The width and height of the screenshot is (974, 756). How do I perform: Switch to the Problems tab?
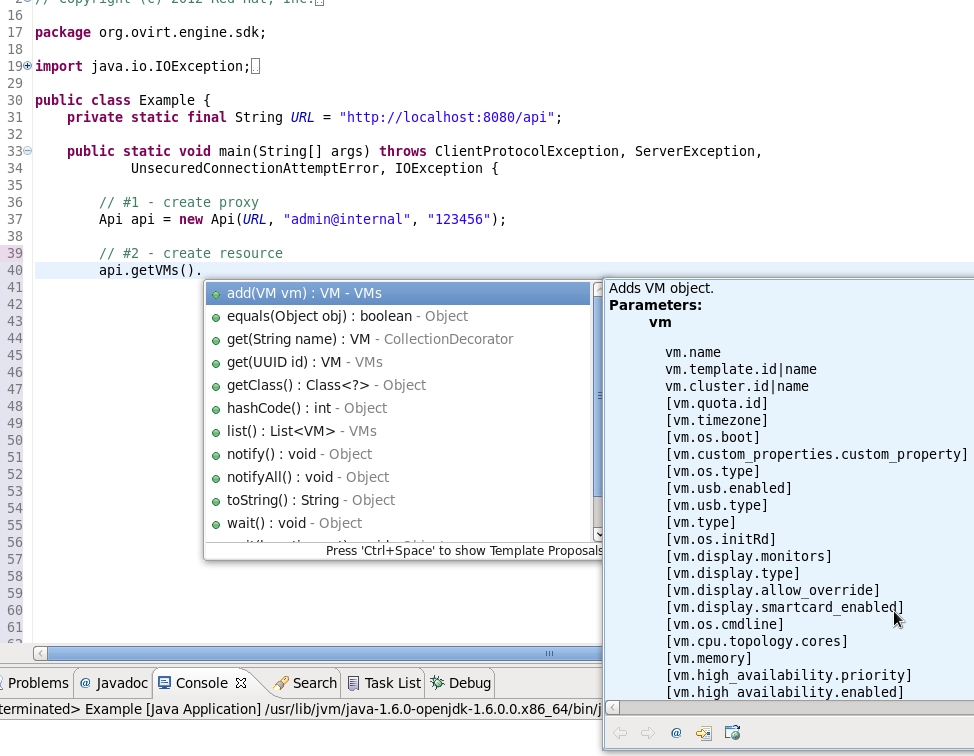[38, 683]
